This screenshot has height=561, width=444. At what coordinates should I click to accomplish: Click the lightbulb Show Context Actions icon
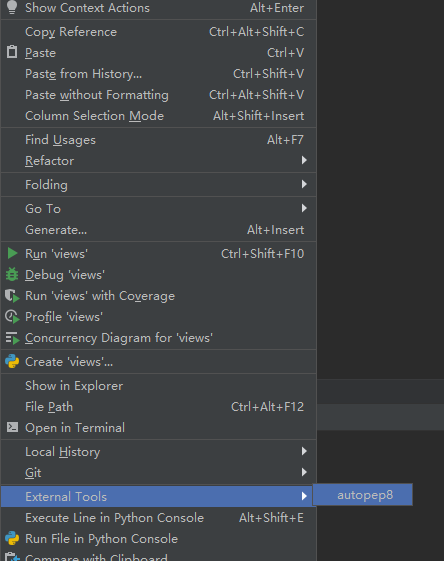12,7
